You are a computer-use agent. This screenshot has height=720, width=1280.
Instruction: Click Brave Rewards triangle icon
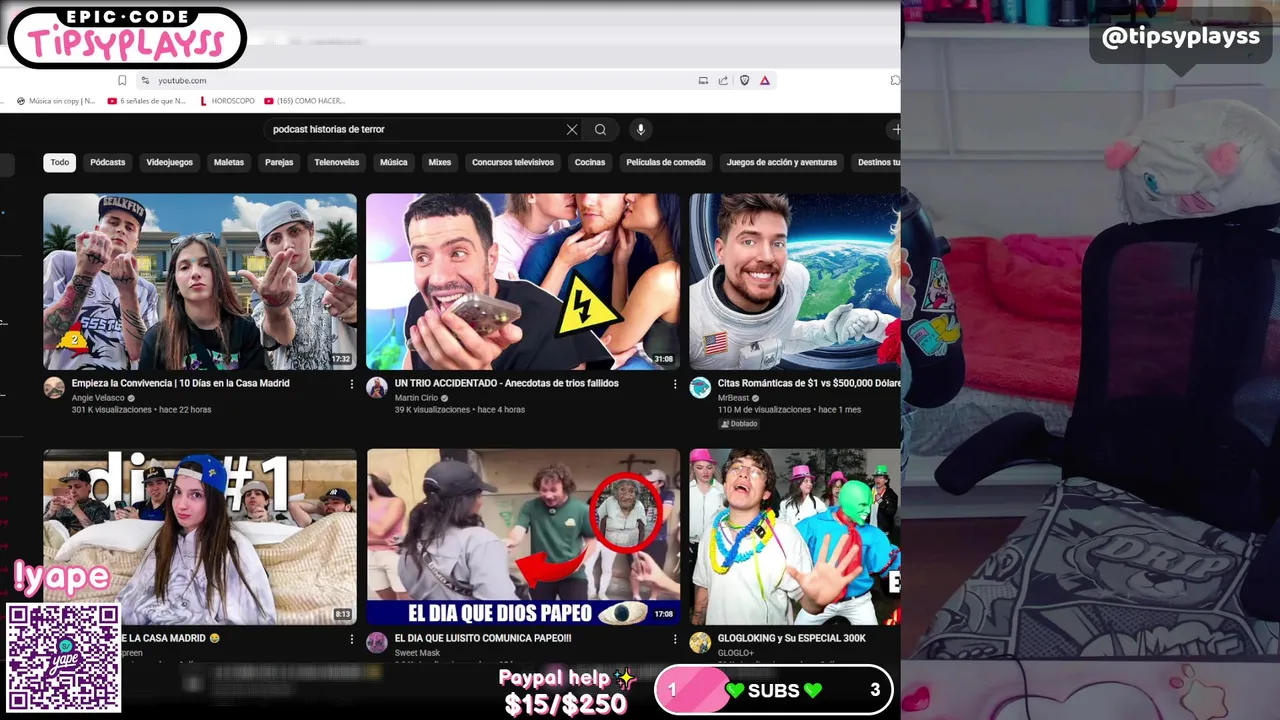pyautogui.click(x=765, y=80)
